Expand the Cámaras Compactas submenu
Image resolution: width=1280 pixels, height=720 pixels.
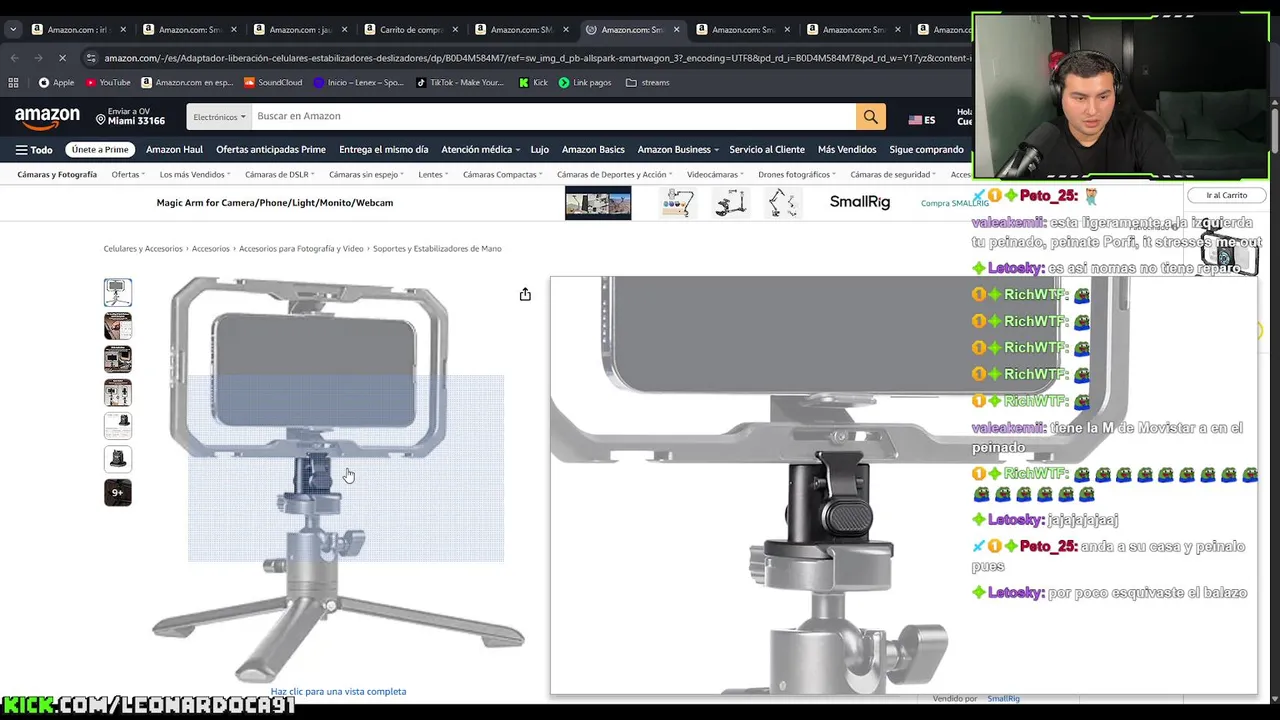click(503, 175)
